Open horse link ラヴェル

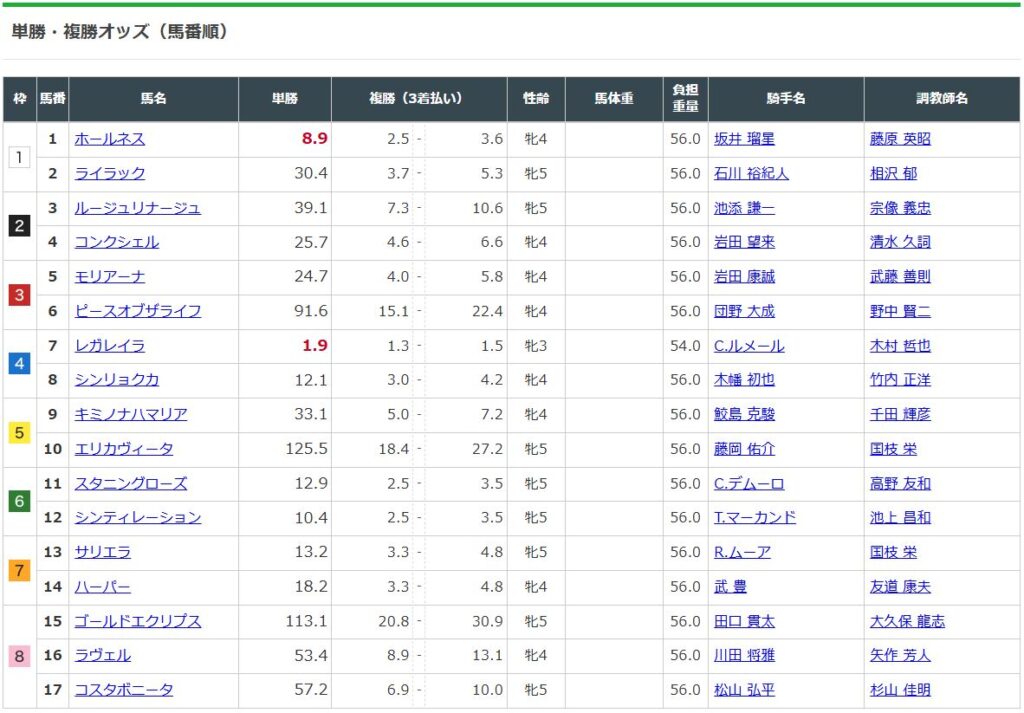point(103,656)
